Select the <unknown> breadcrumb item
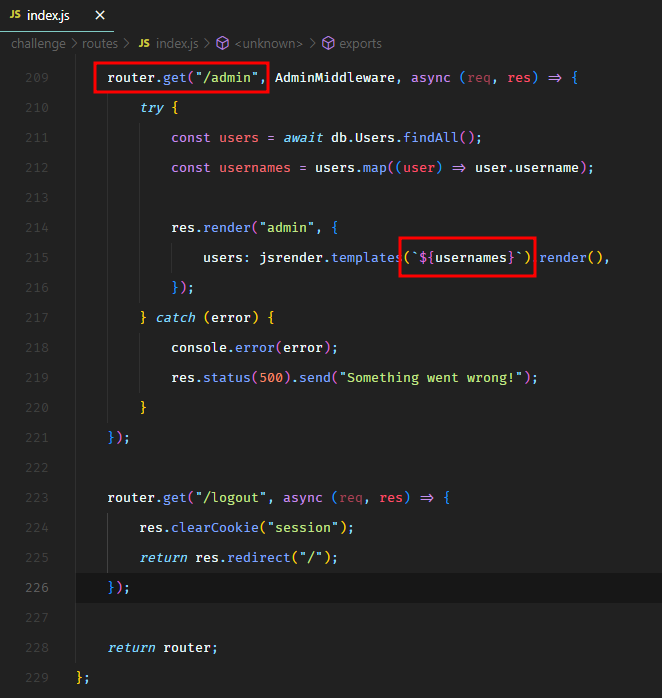662x698 pixels. pyautogui.click(x=270, y=44)
